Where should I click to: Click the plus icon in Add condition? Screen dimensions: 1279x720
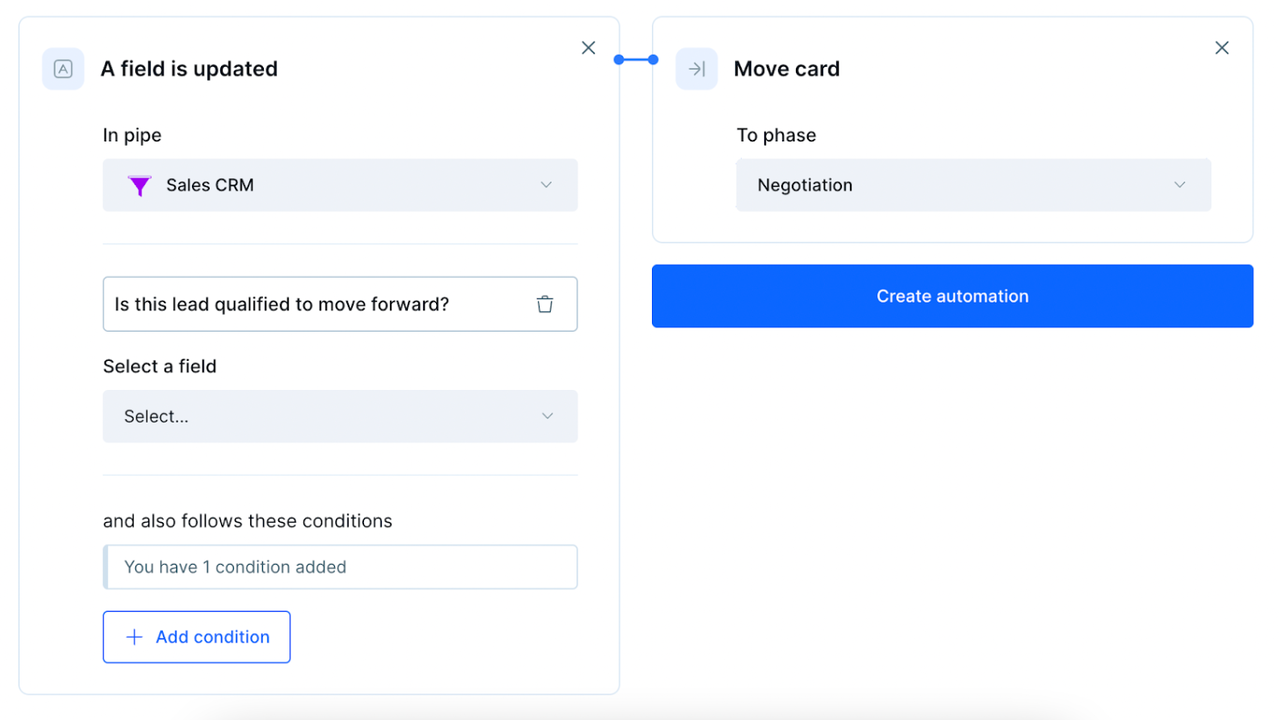click(x=134, y=637)
